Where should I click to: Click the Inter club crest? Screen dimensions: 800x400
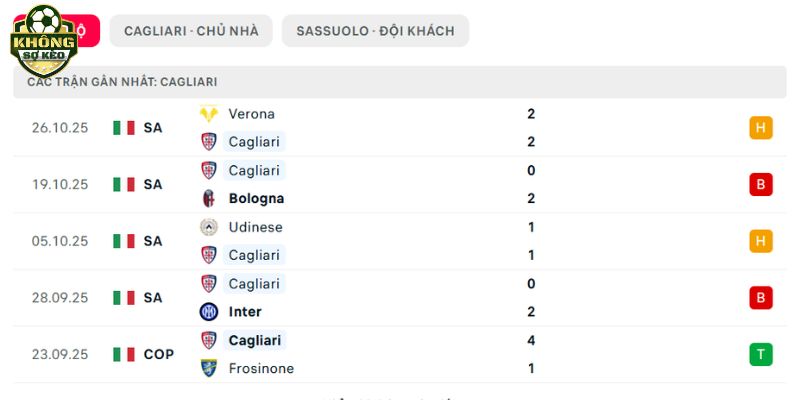(209, 312)
